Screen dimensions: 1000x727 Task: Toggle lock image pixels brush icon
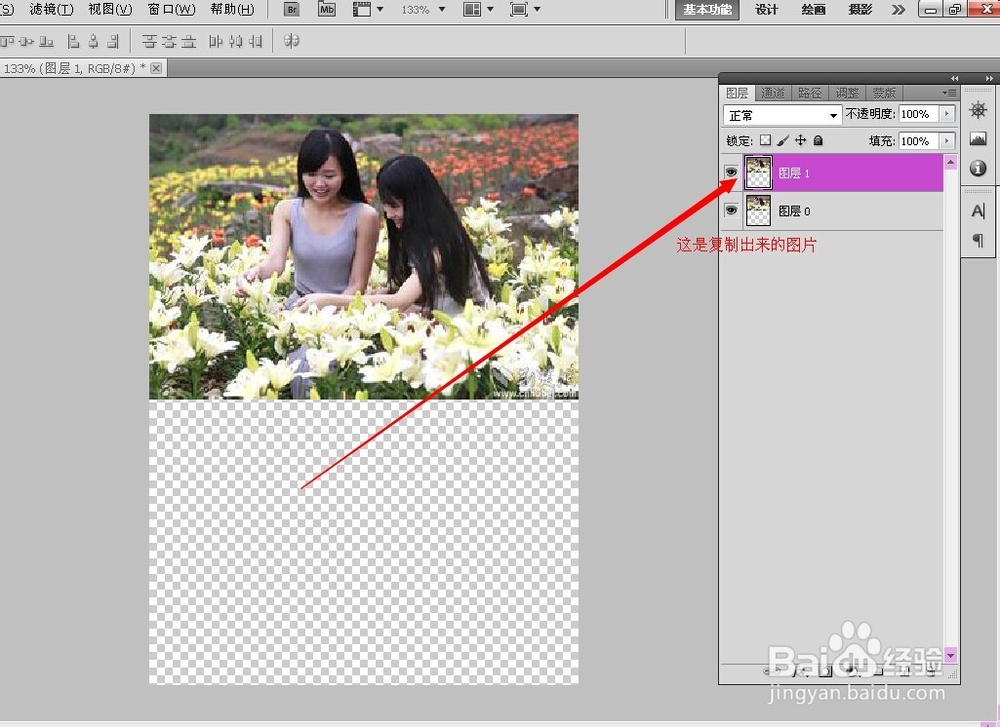[x=783, y=140]
